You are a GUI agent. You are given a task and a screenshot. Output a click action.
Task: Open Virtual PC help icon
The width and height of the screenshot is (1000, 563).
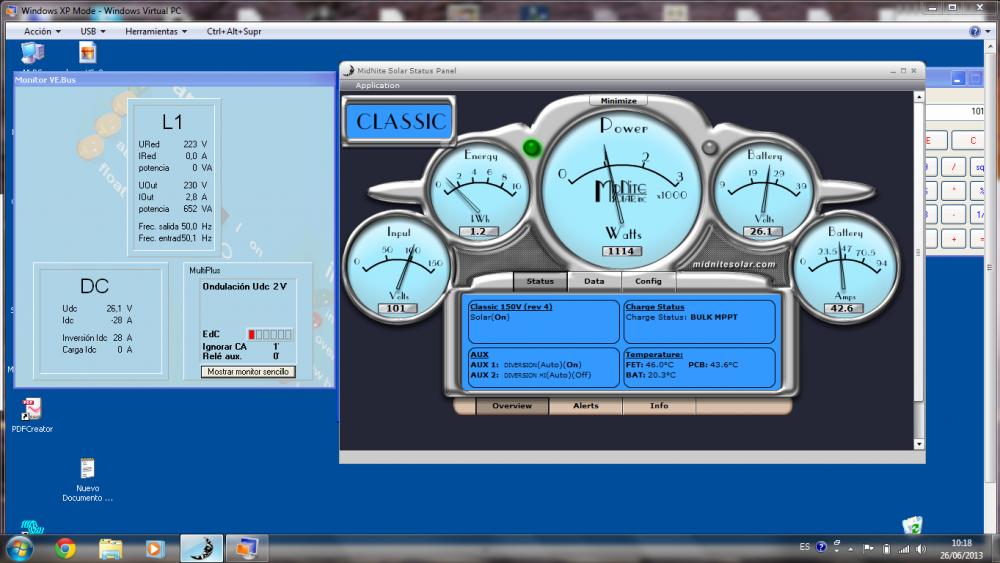click(x=975, y=31)
